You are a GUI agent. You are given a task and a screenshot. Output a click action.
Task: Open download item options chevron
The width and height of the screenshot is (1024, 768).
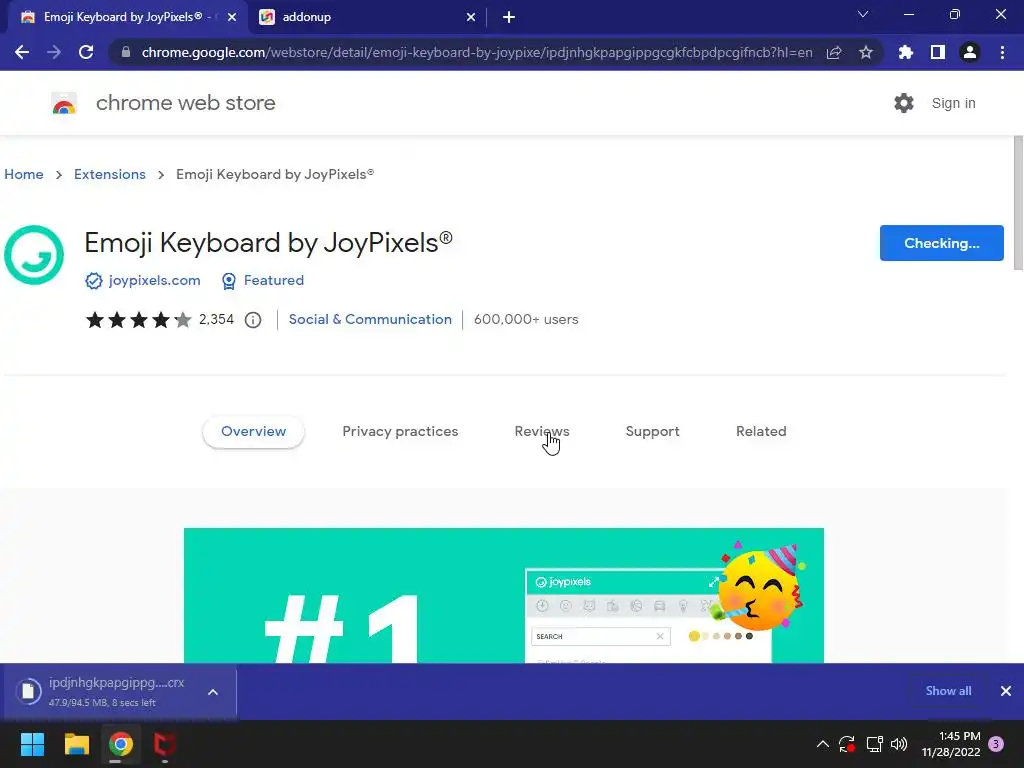tap(213, 692)
